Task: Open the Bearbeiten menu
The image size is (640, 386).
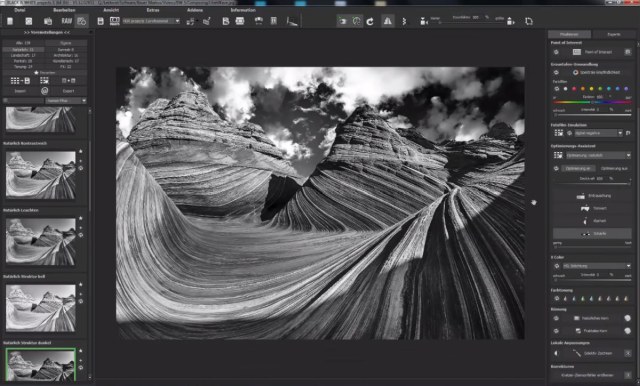Action: point(64,10)
